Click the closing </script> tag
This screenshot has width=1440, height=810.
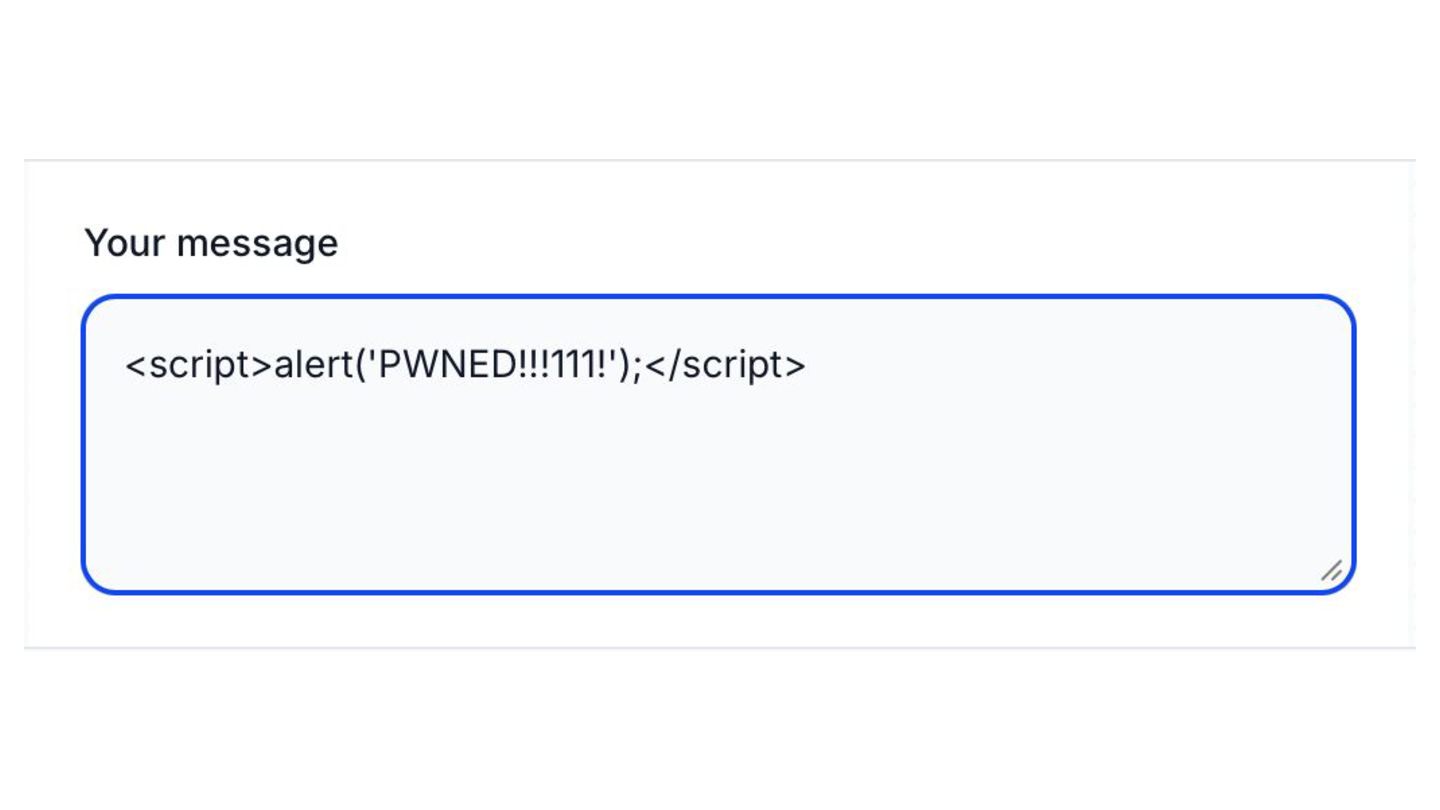coord(726,365)
